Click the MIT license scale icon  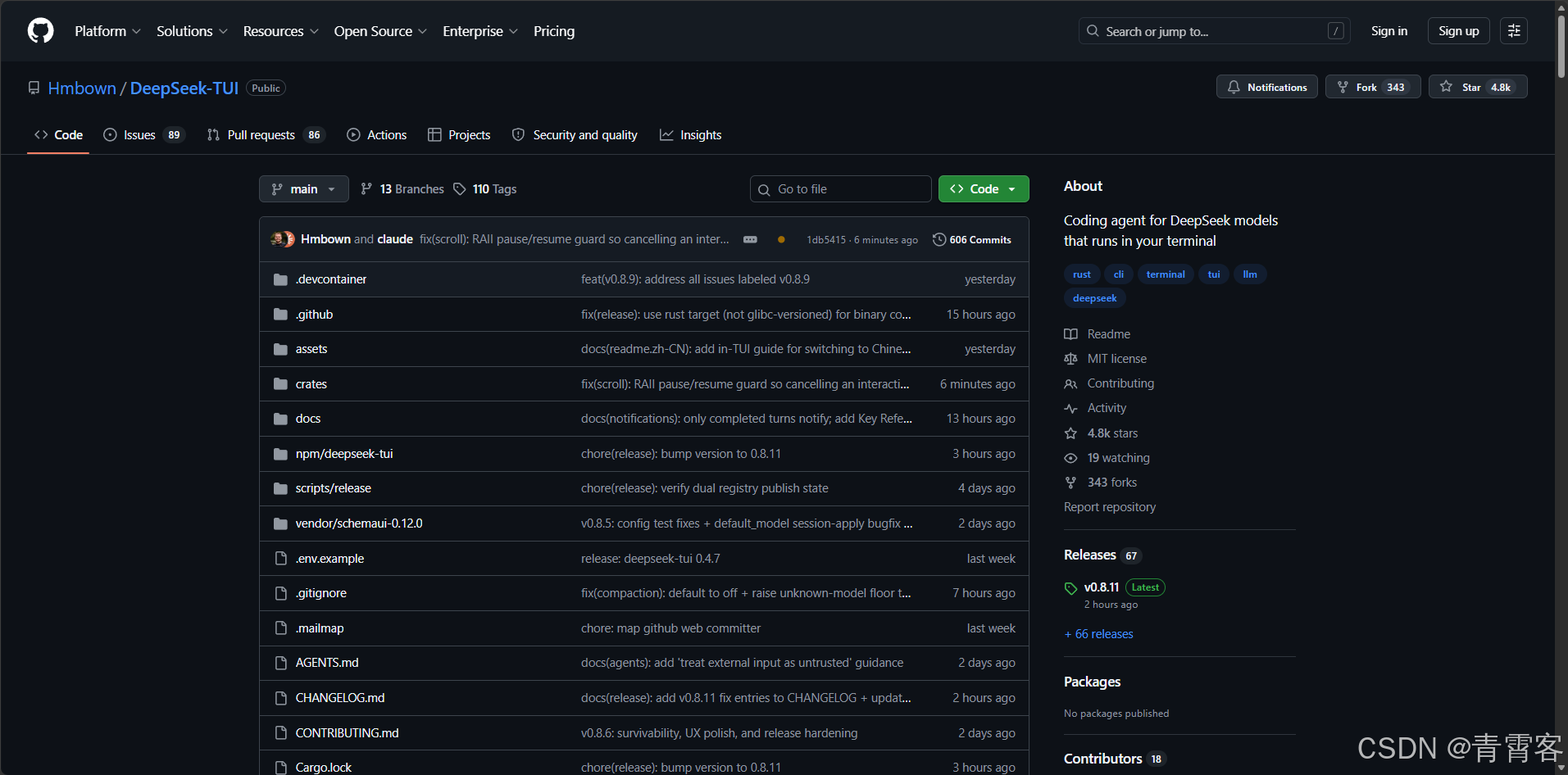pyautogui.click(x=1070, y=359)
